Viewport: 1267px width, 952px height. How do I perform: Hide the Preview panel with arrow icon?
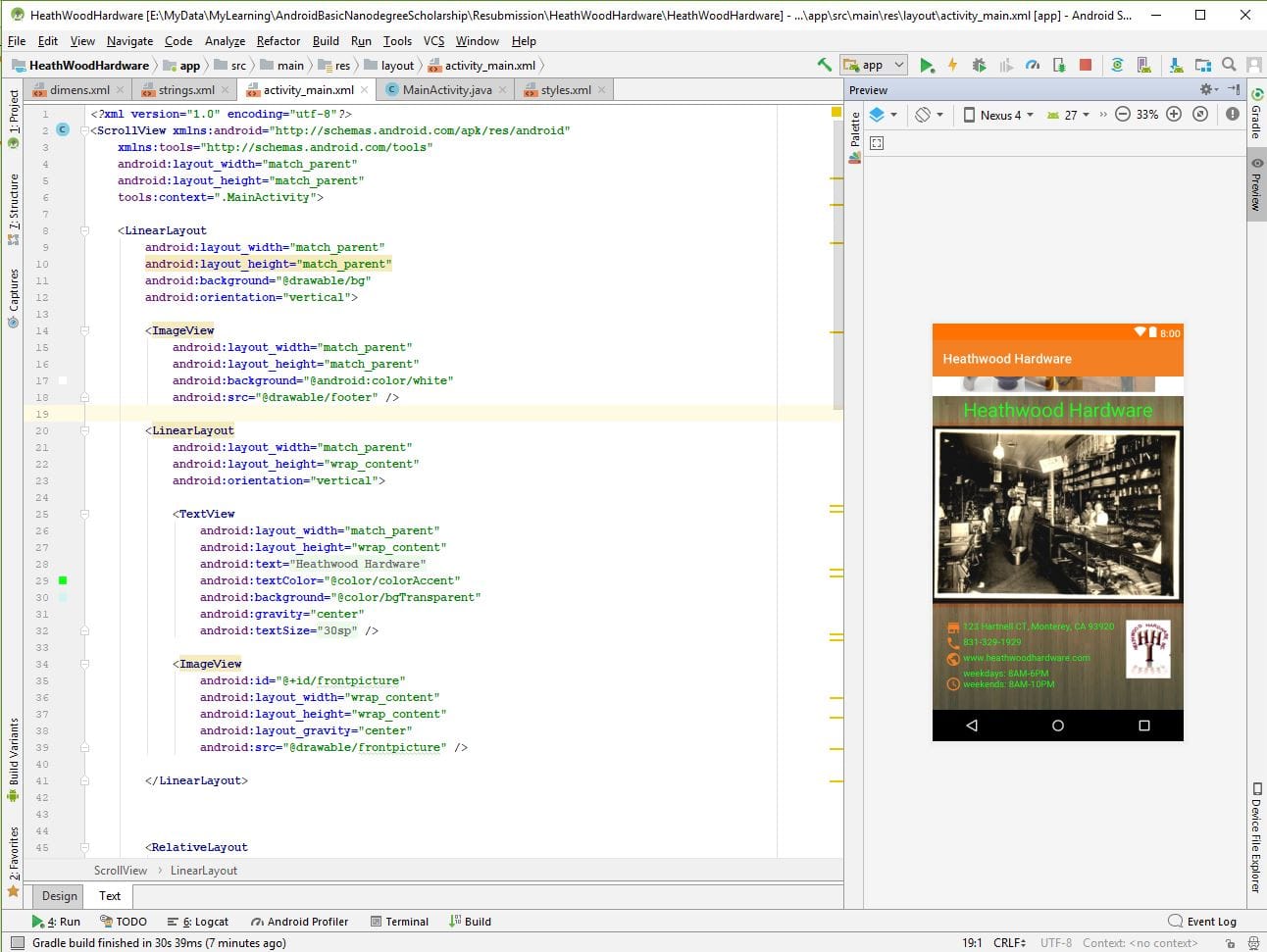[1234, 89]
